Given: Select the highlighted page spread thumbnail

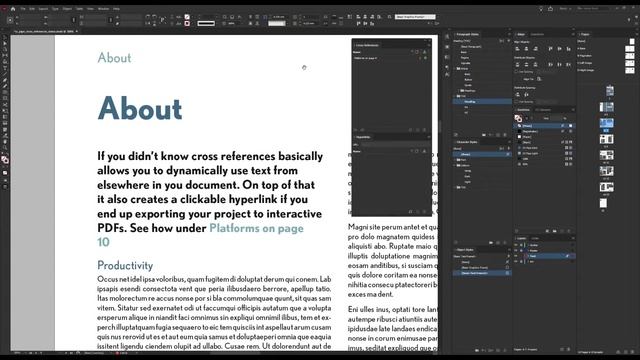Looking at the screenshot, I should coord(607,122).
